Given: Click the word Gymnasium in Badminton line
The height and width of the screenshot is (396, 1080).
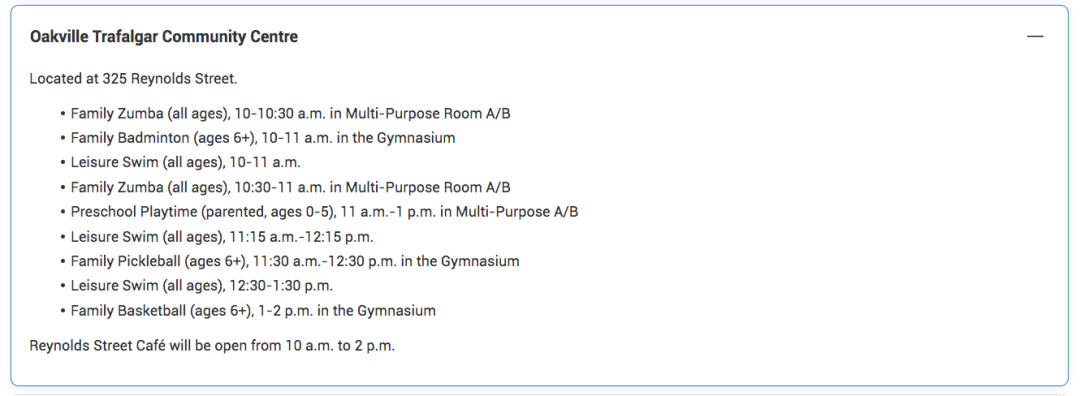Looking at the screenshot, I should [416, 138].
